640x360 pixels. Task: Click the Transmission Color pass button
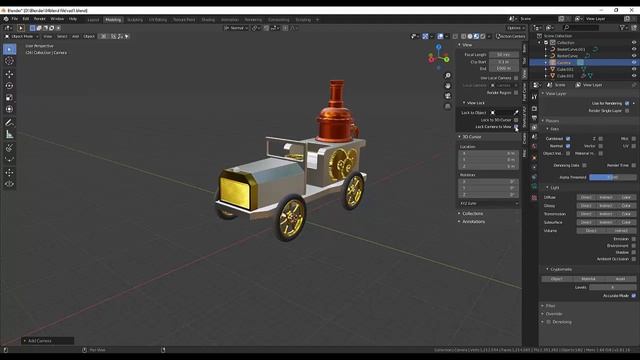(626, 214)
